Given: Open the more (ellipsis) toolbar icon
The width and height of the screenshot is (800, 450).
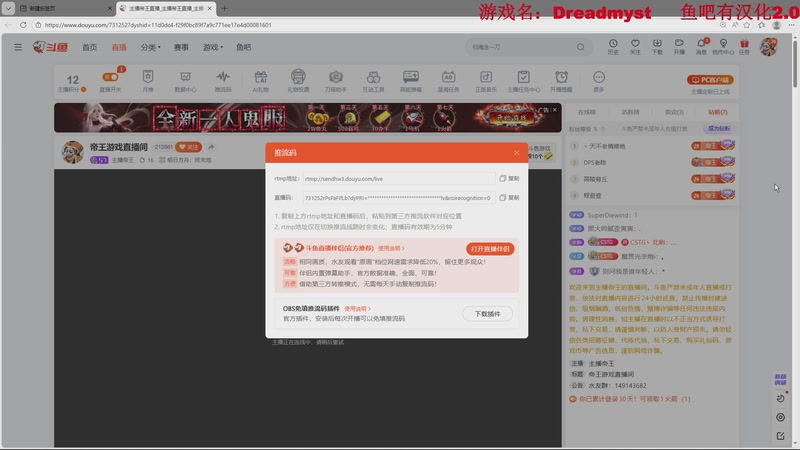Looking at the screenshot, I should (x=599, y=81).
